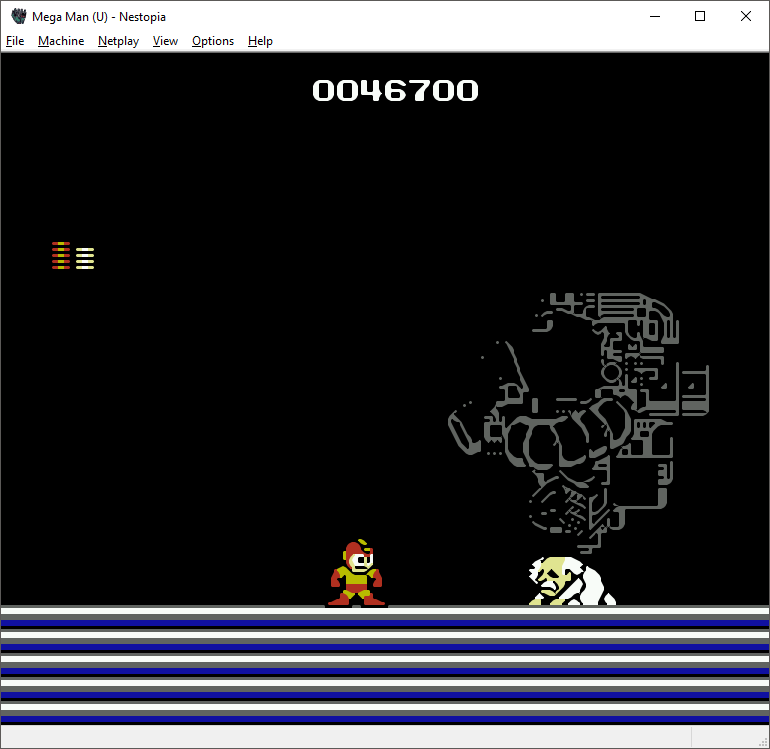The image size is (770, 749).
Task: Click the gray Wily machine outline
Action: (x=578, y=422)
